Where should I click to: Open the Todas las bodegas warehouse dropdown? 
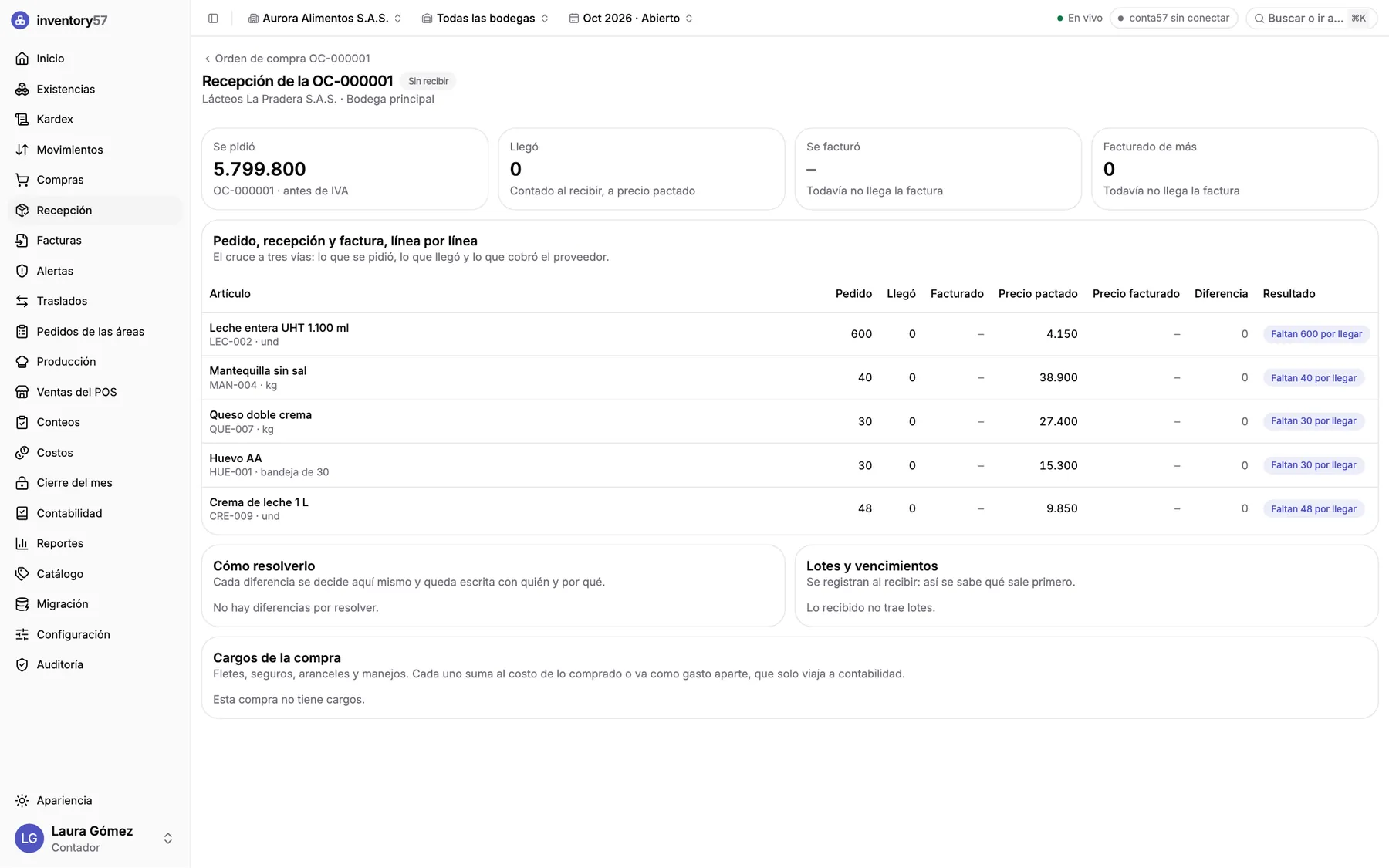[x=485, y=18]
